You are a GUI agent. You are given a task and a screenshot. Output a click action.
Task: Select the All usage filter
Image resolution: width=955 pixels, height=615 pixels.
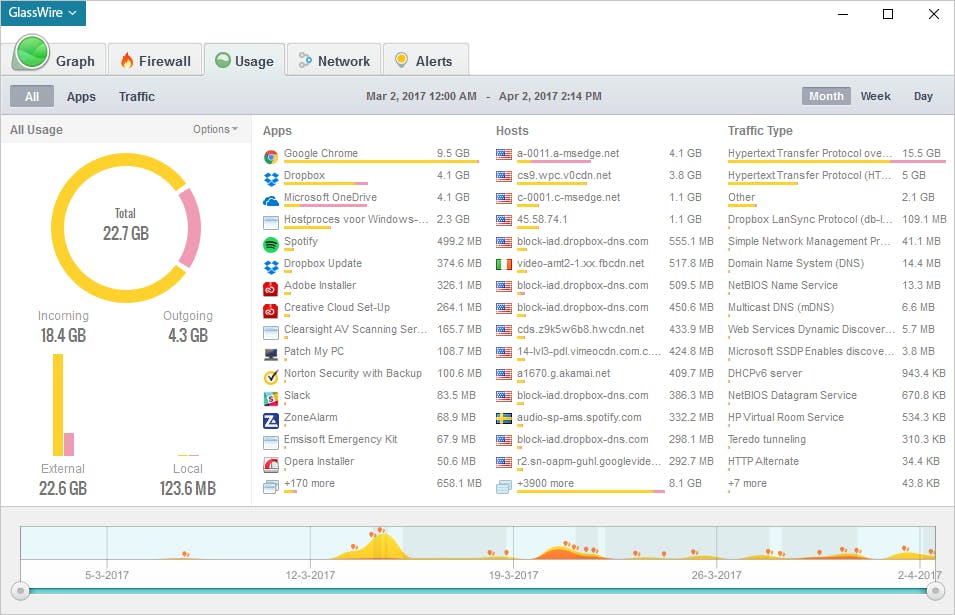(x=32, y=96)
